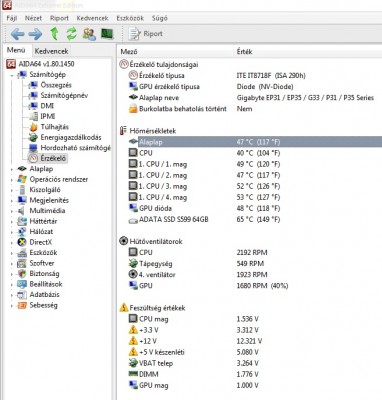Click the Érzékelő sensor icon in tree
Viewport: 382px width, 400px height.
click(33, 158)
